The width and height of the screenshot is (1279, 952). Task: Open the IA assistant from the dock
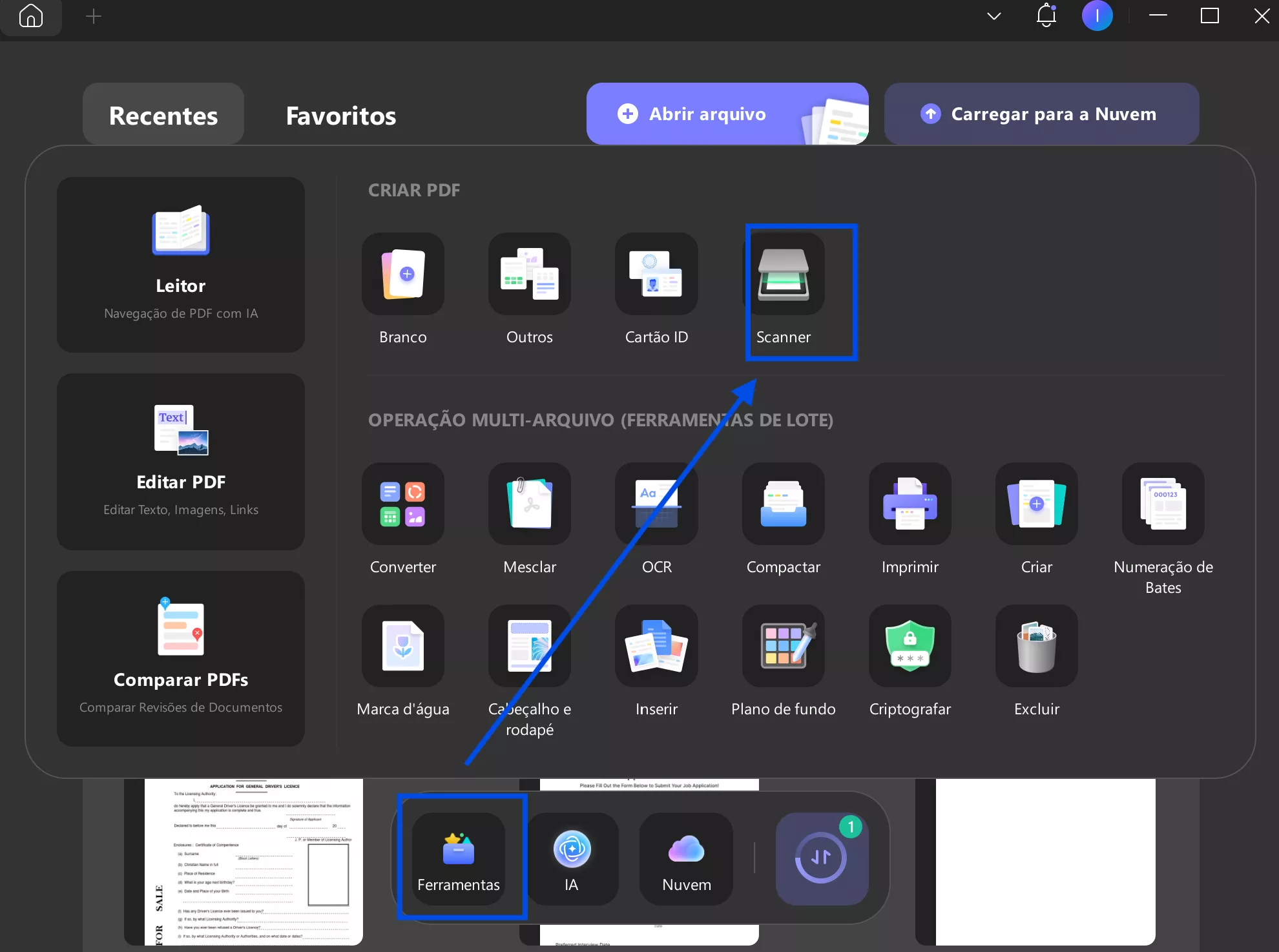coord(571,859)
